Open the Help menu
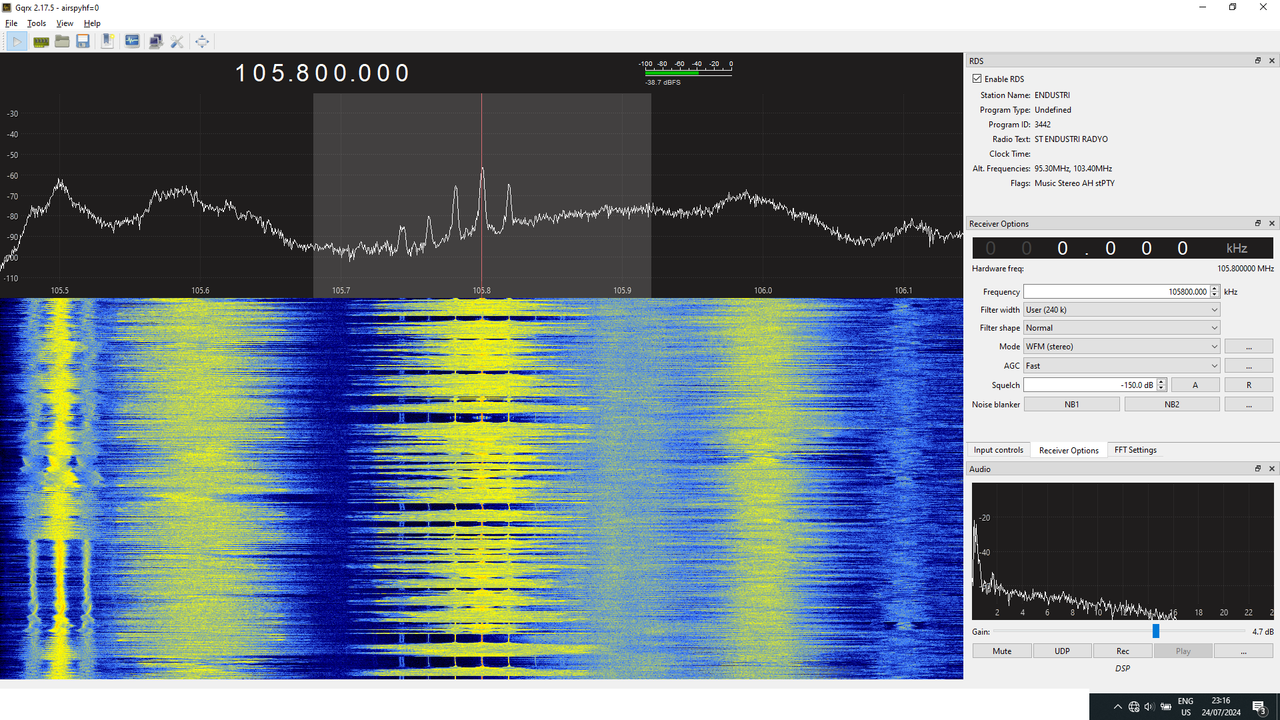1280x720 pixels. point(92,23)
